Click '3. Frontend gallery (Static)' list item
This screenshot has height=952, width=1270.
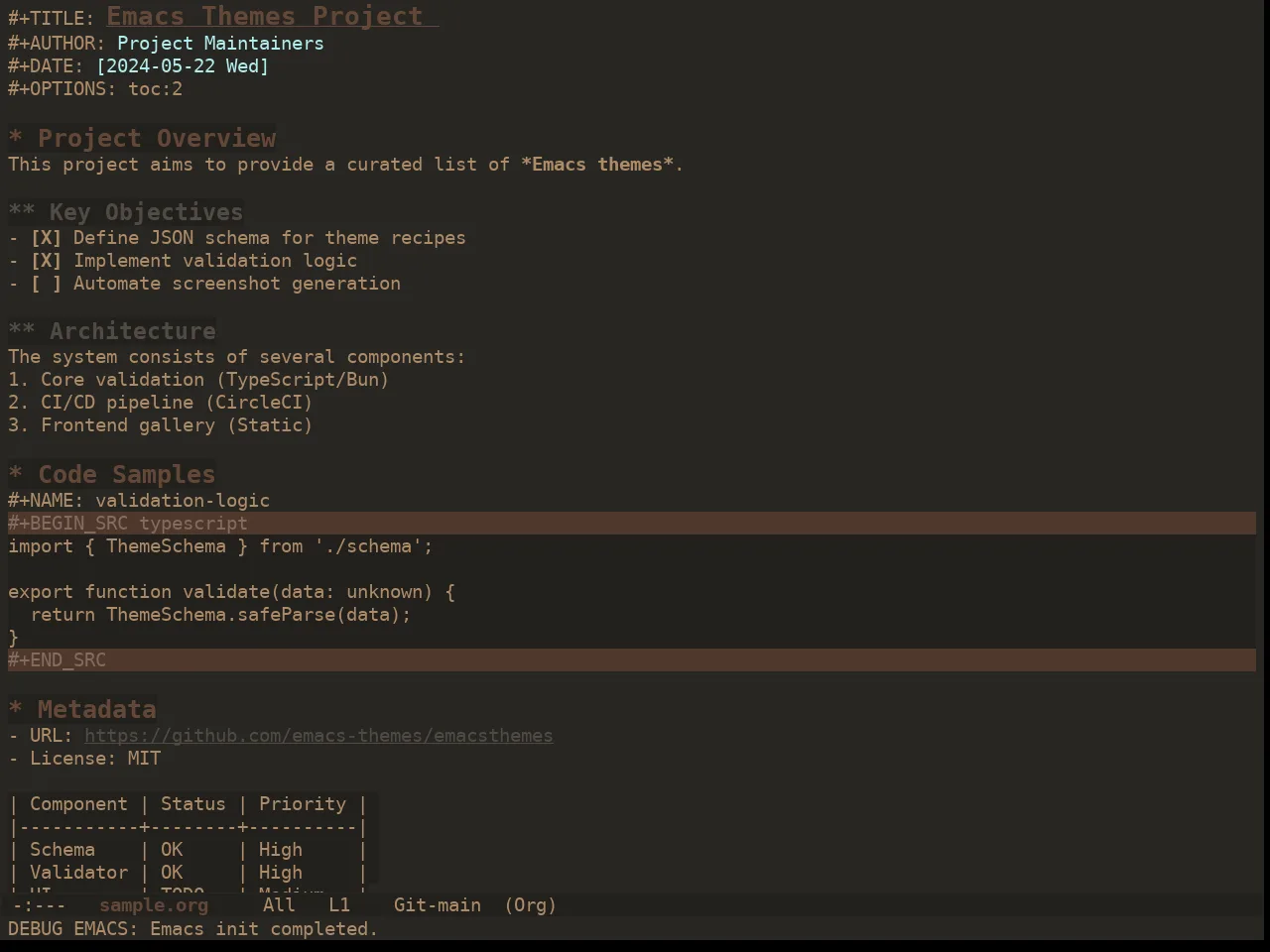pos(161,425)
